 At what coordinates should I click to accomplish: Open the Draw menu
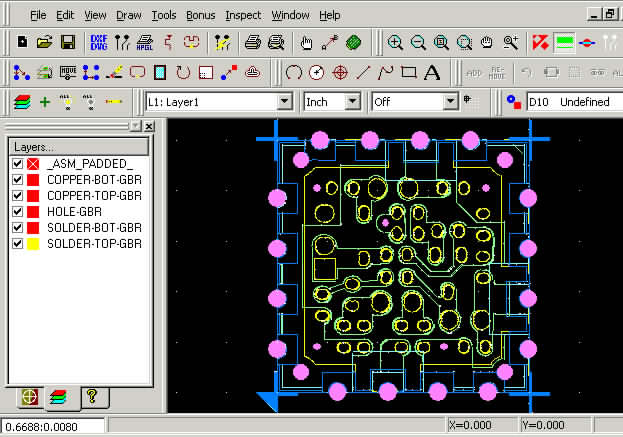pos(128,15)
